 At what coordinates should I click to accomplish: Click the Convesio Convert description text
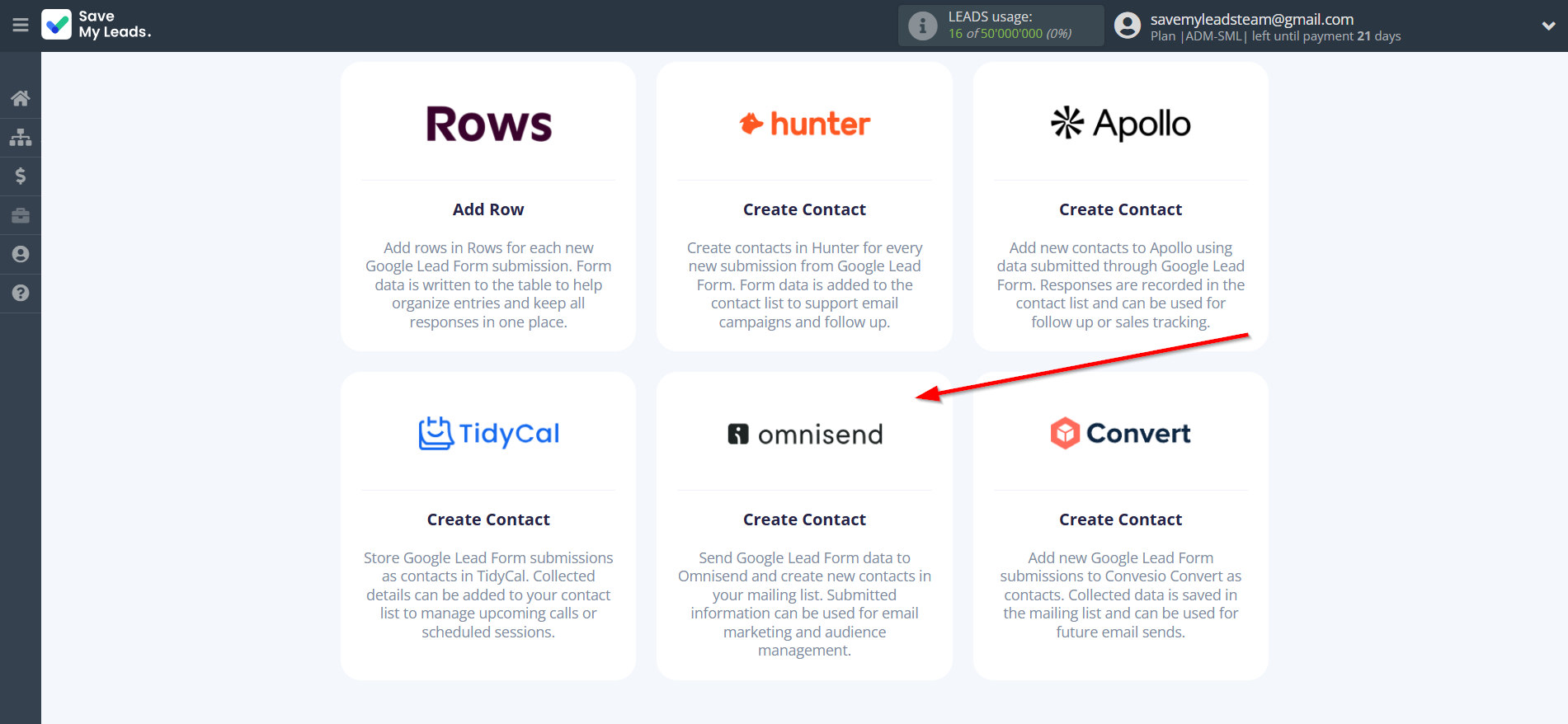[x=1120, y=595]
